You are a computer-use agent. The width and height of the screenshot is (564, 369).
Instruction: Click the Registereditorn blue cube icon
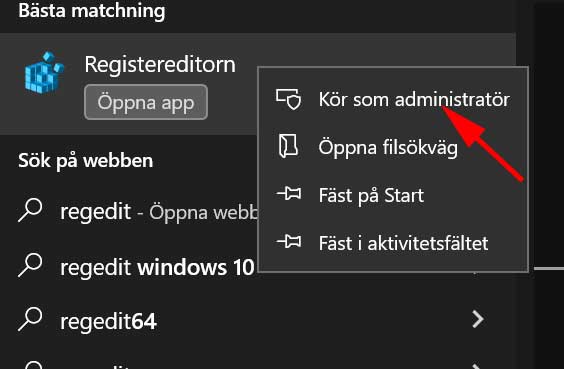44,73
